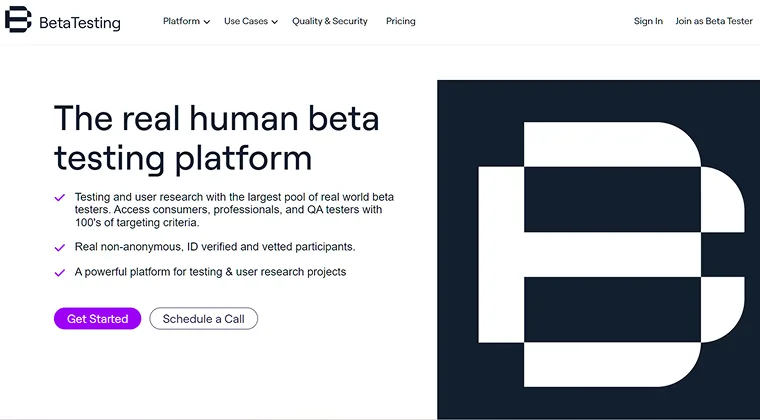The height and width of the screenshot is (420, 760).
Task: Expand the Platform dropdown chevron
Action: pos(207,22)
